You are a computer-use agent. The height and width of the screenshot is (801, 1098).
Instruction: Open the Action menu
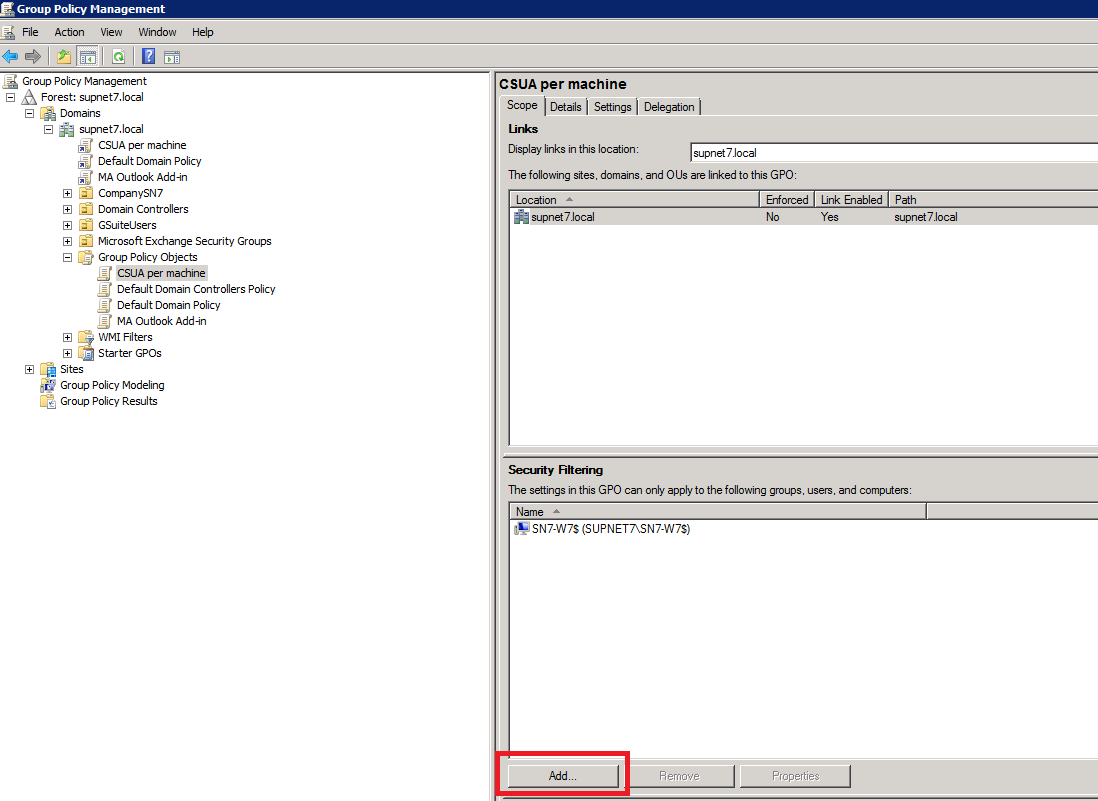(x=69, y=32)
